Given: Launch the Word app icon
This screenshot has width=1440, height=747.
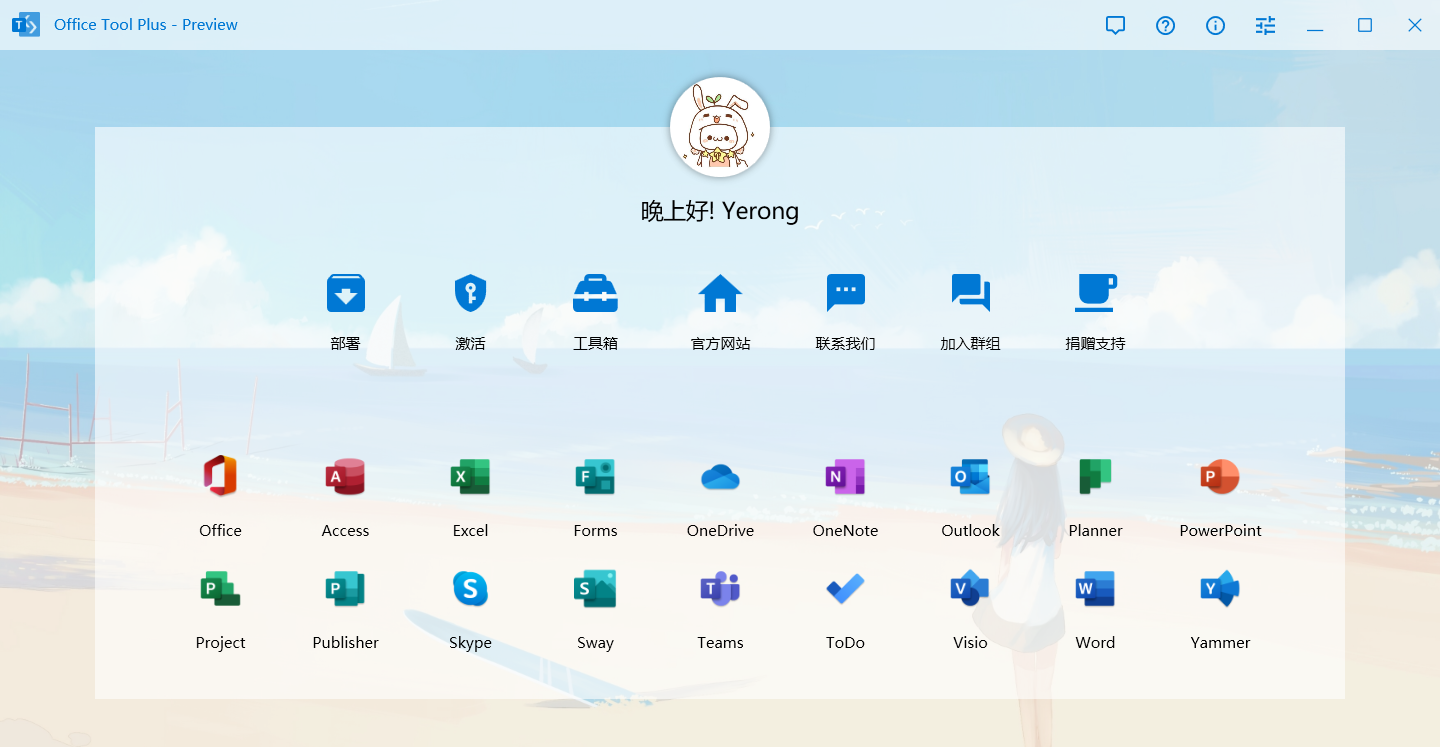Looking at the screenshot, I should [1095, 590].
